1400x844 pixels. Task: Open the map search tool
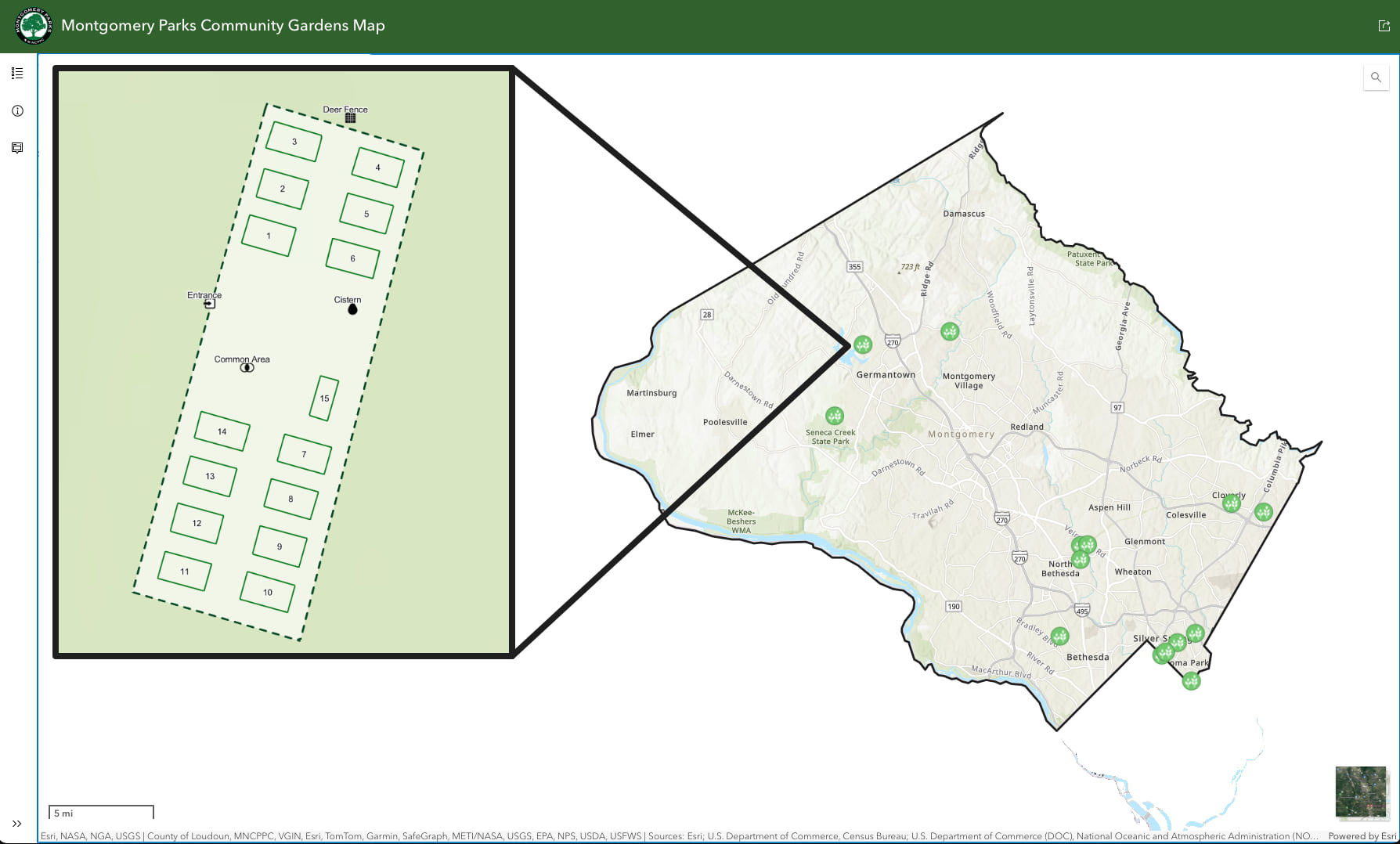pyautogui.click(x=1376, y=78)
